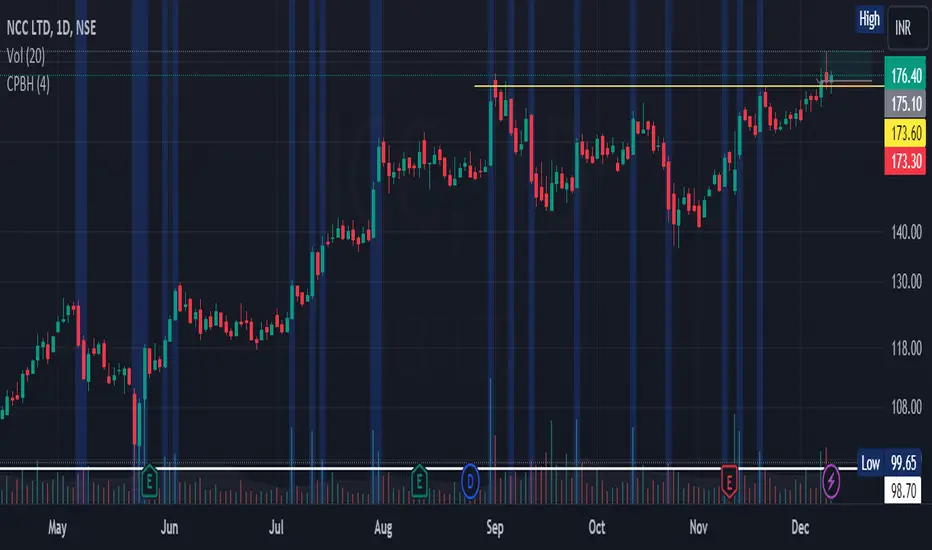
Task: Click the Dec label on time axis
Action: tap(800, 527)
